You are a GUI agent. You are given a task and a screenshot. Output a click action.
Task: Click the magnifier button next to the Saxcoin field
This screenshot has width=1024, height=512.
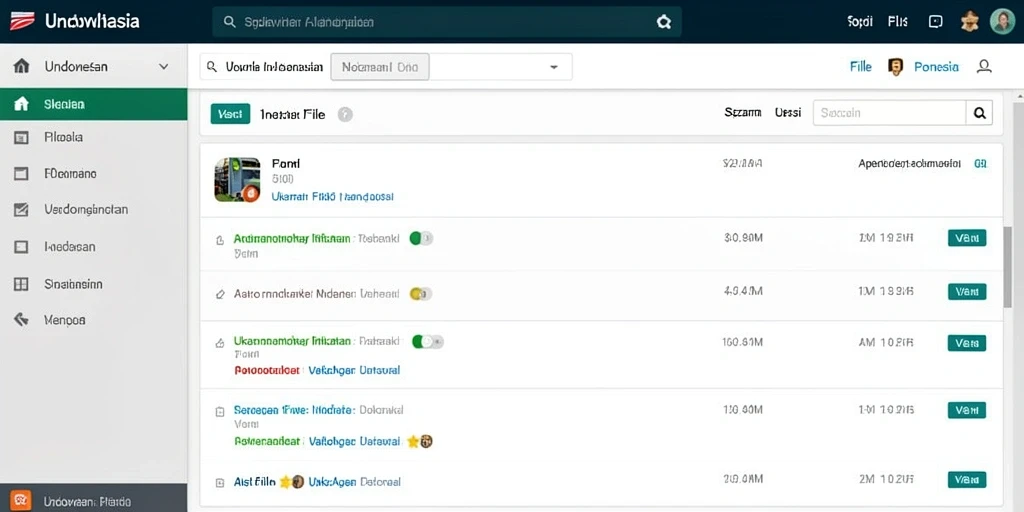point(979,113)
